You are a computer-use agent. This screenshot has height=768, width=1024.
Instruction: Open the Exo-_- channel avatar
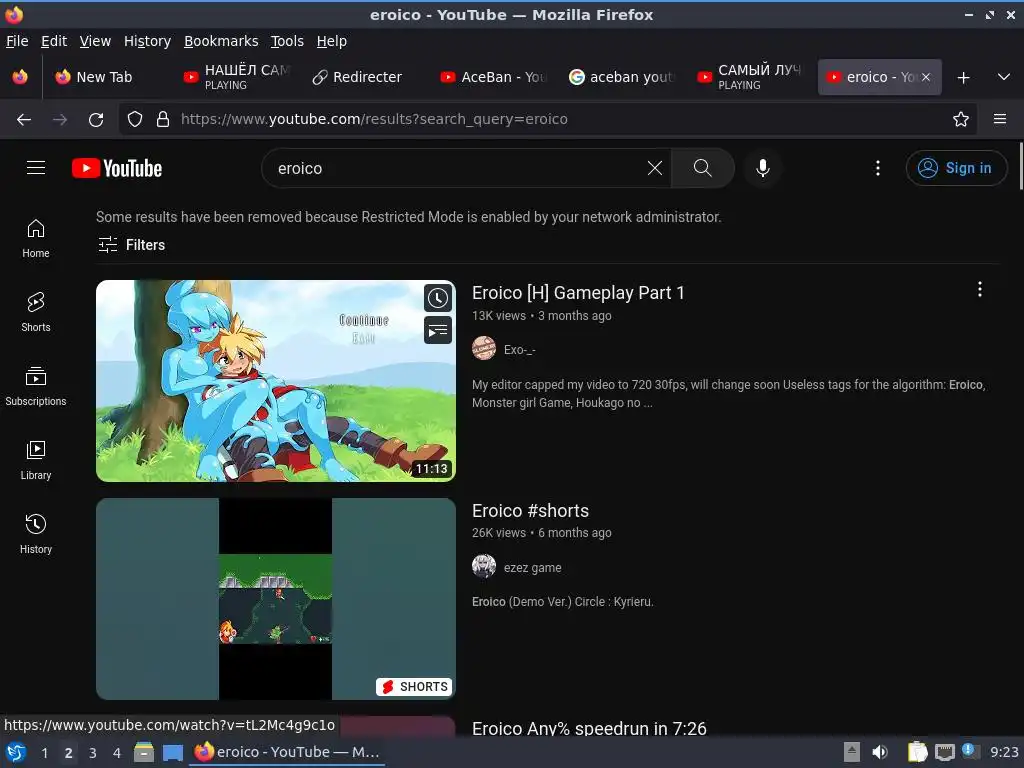click(484, 349)
